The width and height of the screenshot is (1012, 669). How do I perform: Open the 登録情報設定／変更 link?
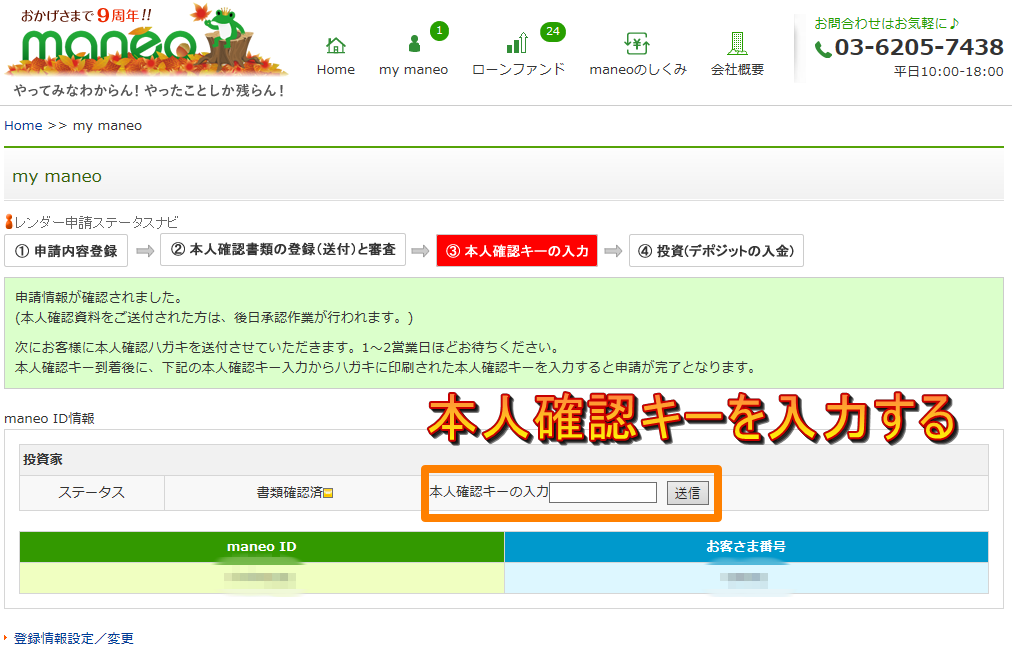(x=74, y=638)
